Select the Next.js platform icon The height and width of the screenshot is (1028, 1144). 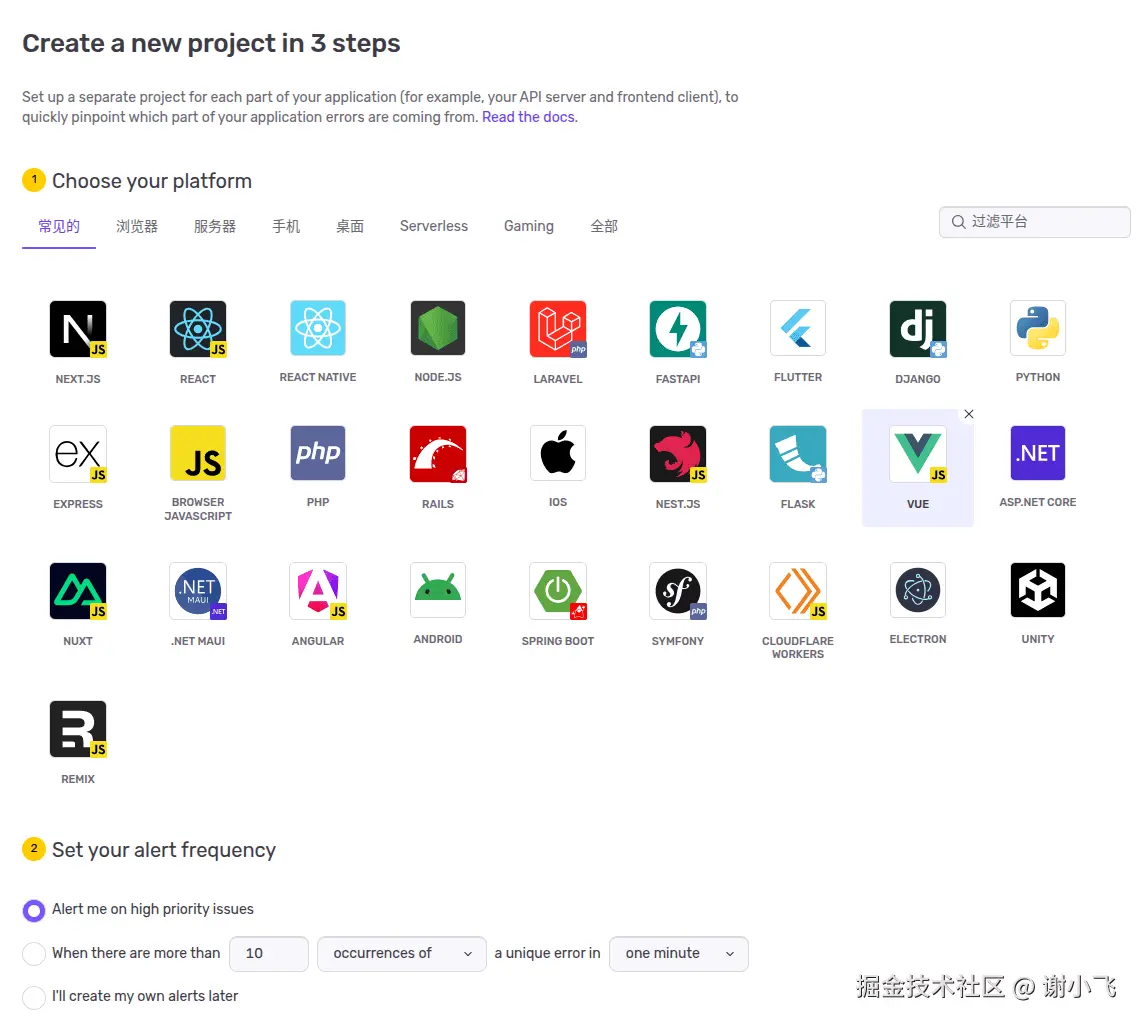pos(78,329)
